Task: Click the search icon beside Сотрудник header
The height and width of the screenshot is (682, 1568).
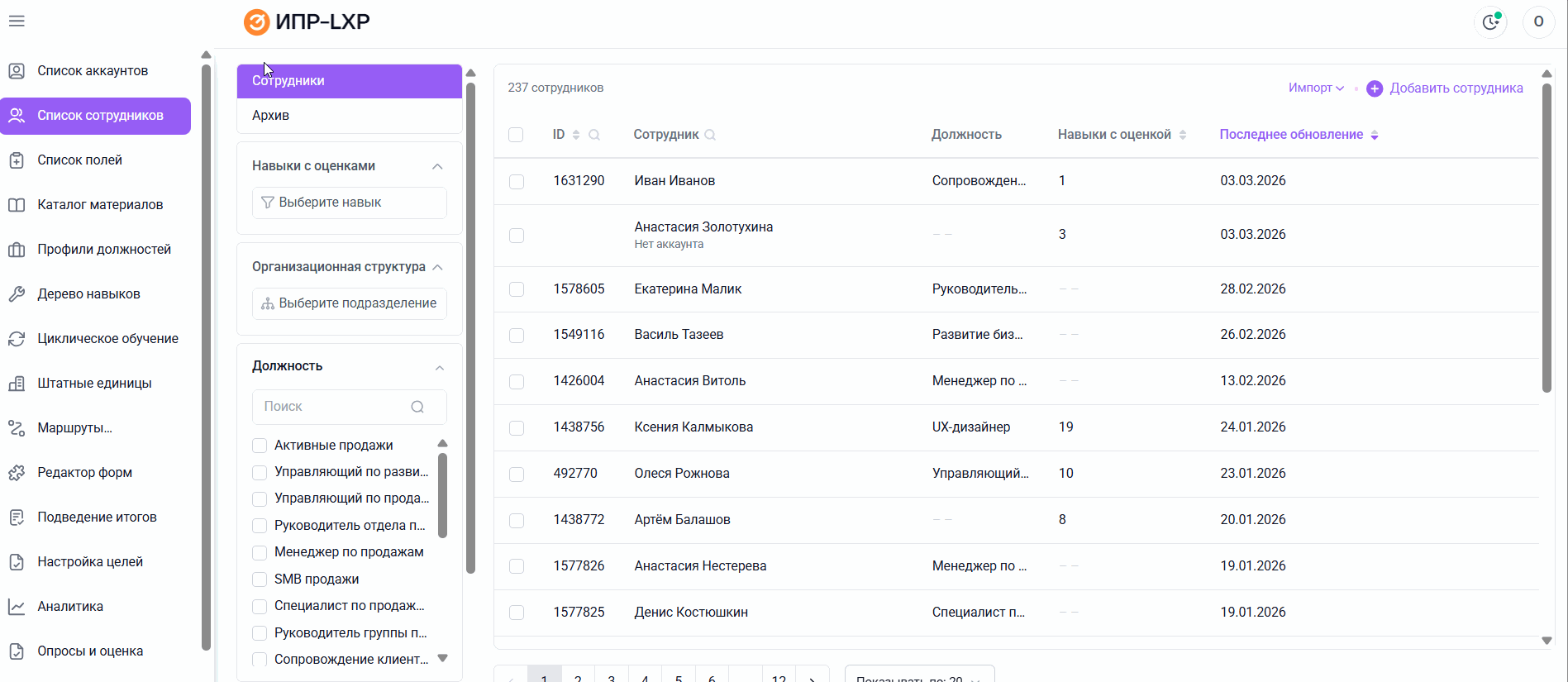Action: [710, 135]
